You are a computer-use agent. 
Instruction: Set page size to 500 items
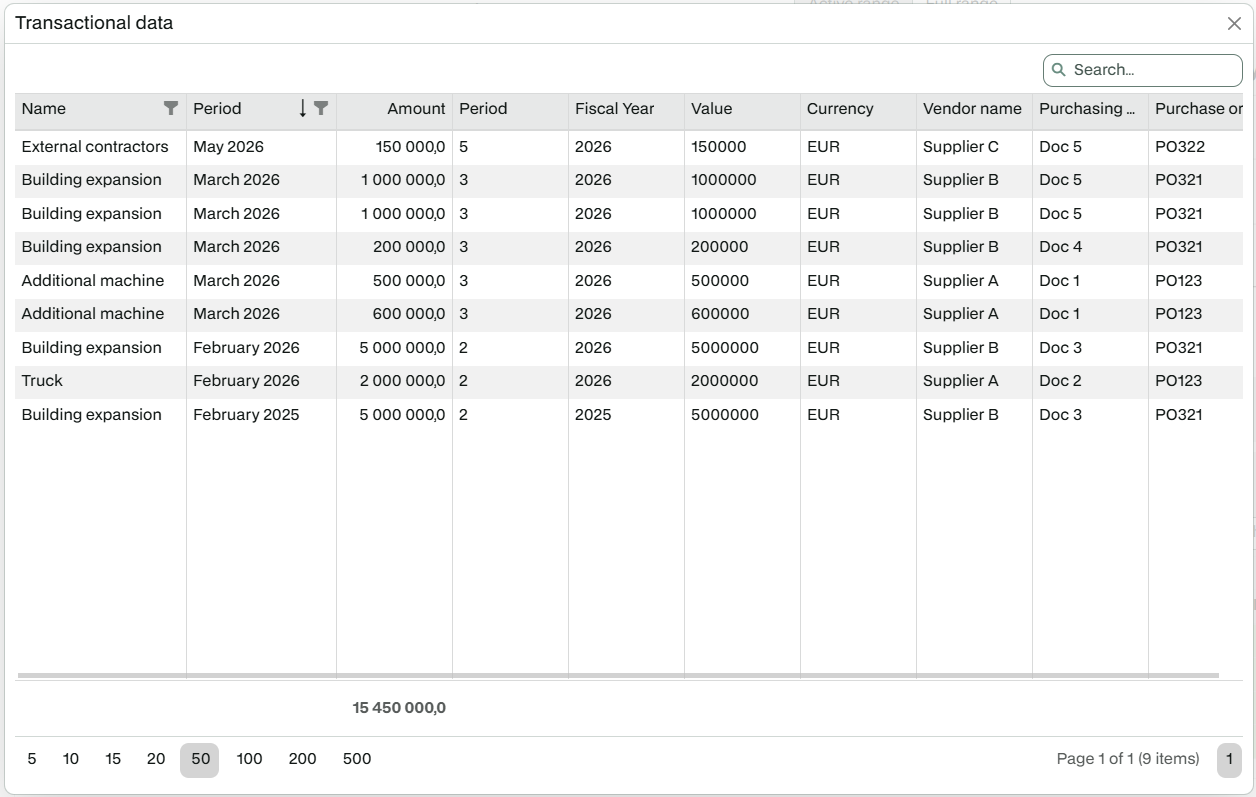pyautogui.click(x=357, y=759)
